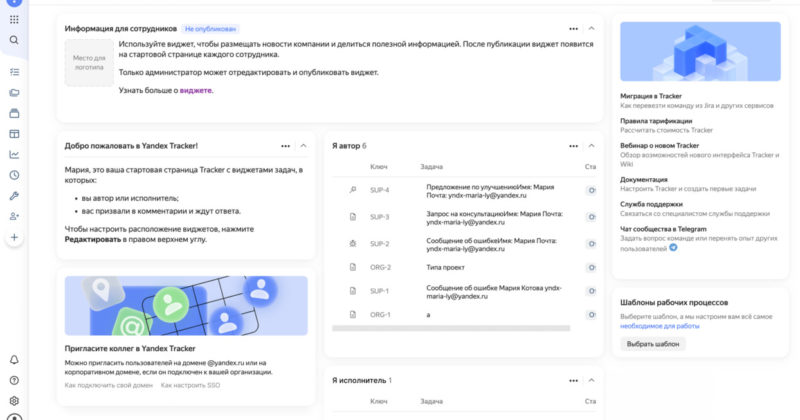The width and height of the screenshot is (800, 420).
Task: Open the help question mark icon
Action: tap(14, 380)
